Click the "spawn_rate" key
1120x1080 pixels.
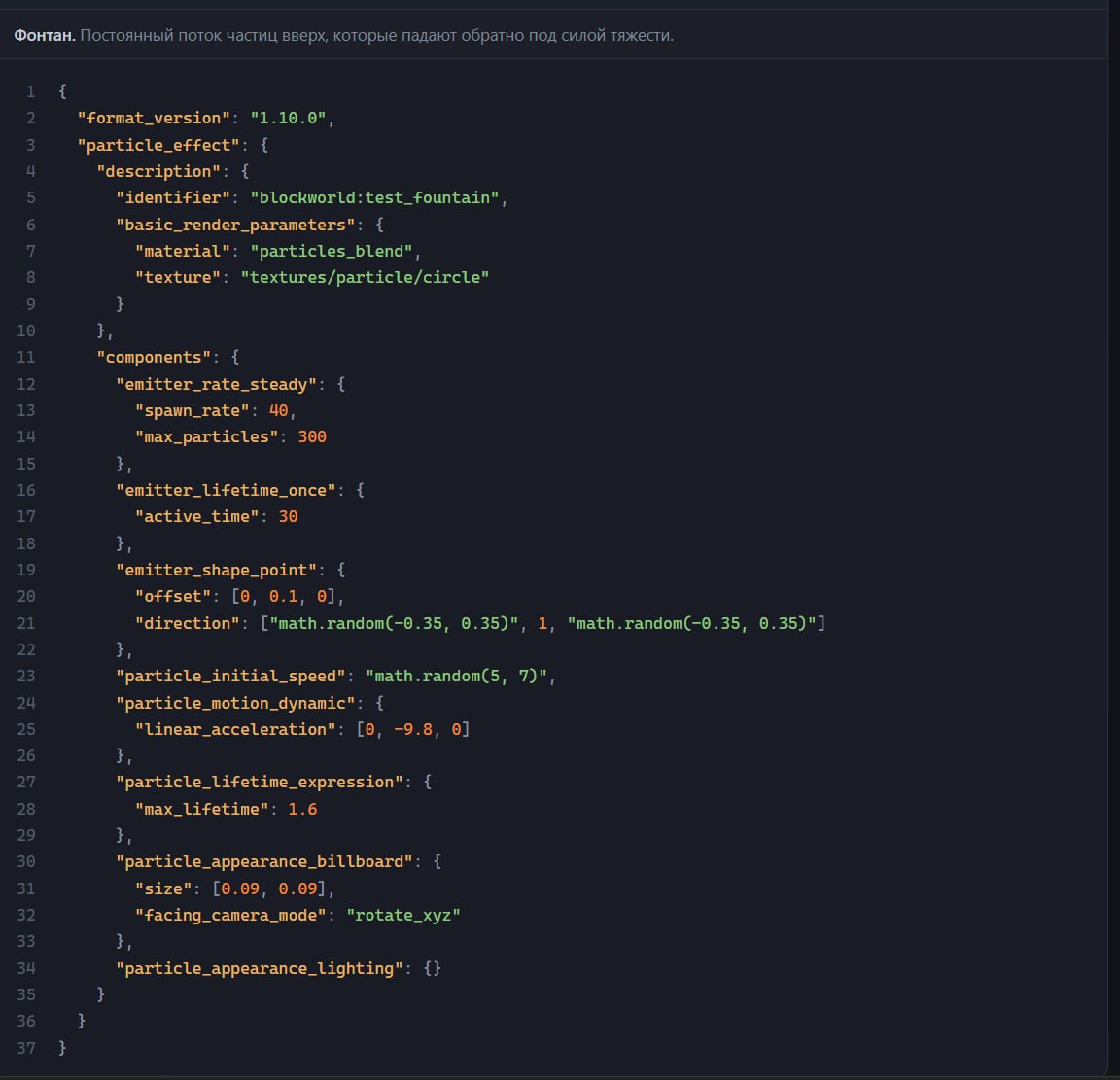pyautogui.click(x=192, y=411)
